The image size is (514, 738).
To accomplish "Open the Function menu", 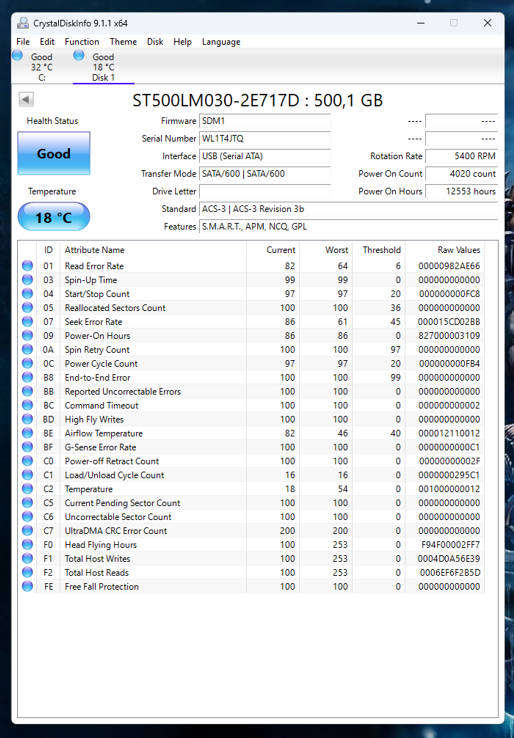I will (82, 41).
